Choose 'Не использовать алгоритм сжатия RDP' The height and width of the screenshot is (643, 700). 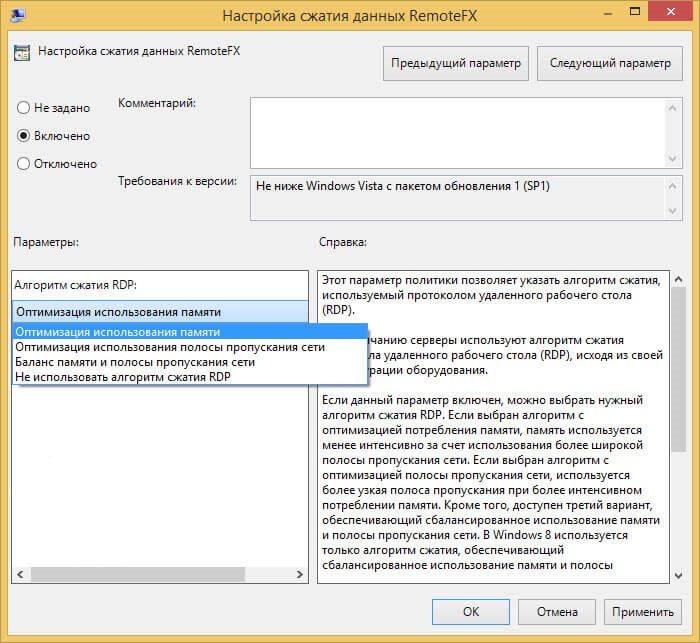tap(190, 377)
